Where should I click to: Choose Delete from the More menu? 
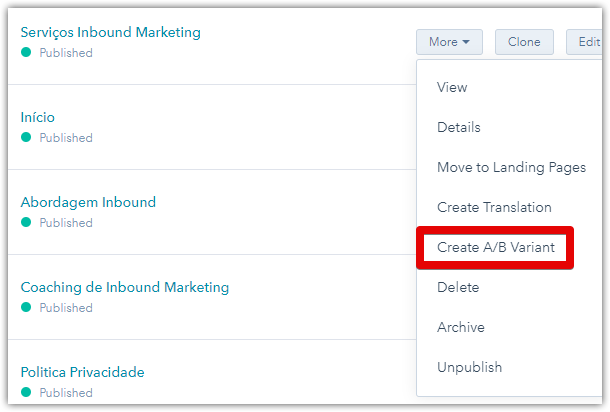[x=458, y=287]
